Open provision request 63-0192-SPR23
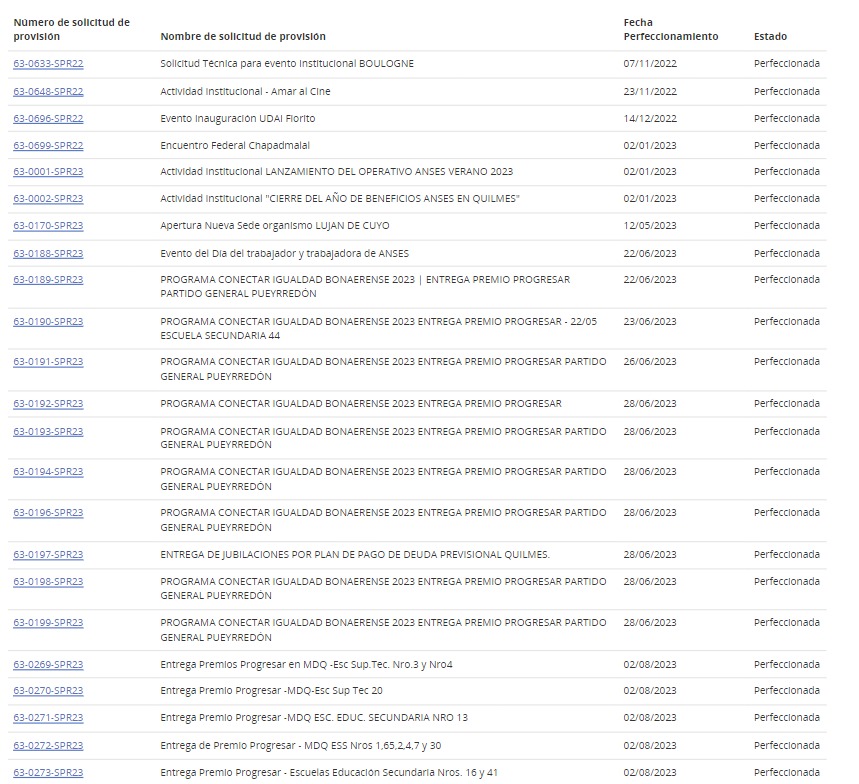 (48, 404)
